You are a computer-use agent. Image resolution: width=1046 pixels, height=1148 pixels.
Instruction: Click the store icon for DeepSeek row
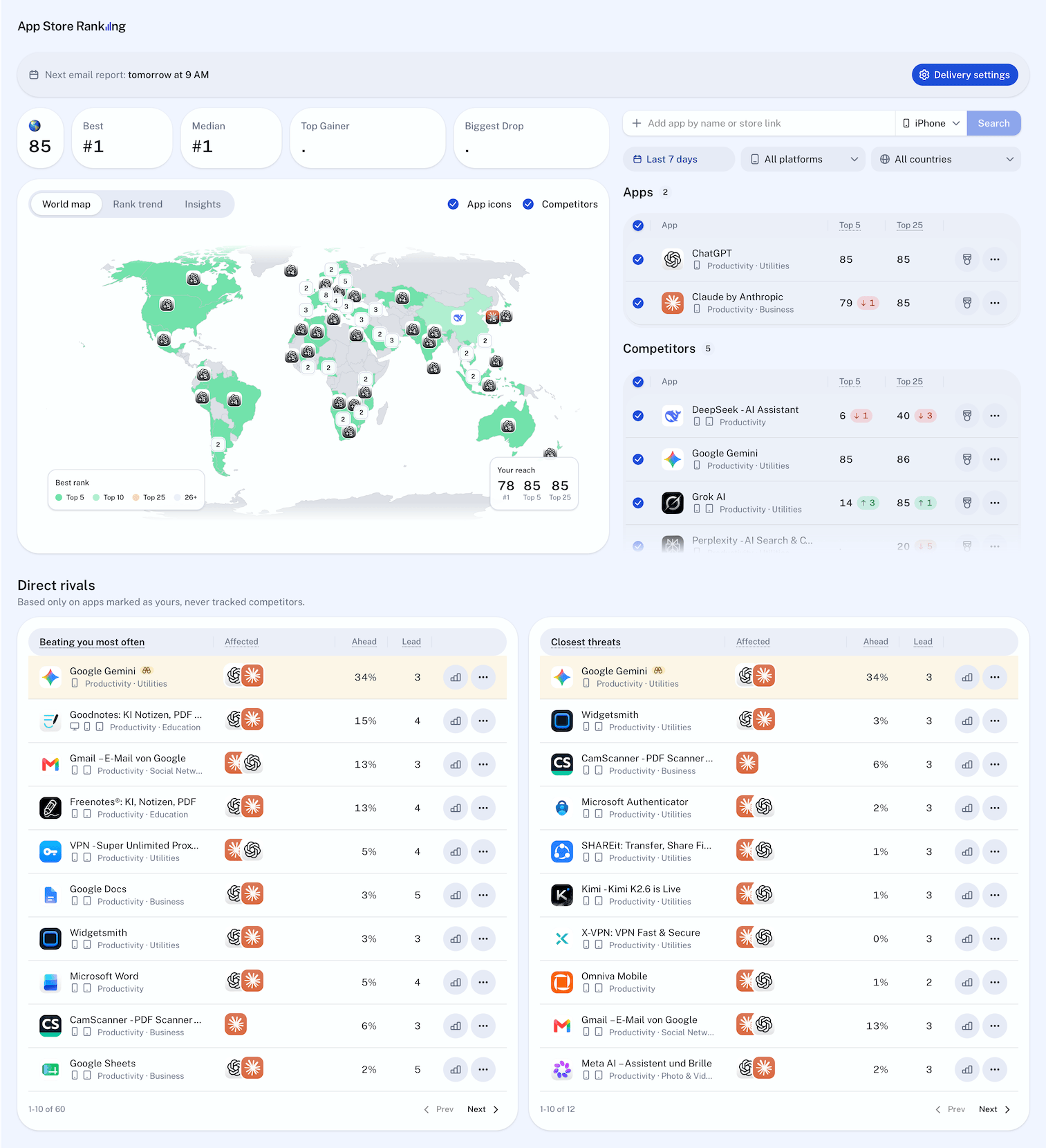pos(966,416)
